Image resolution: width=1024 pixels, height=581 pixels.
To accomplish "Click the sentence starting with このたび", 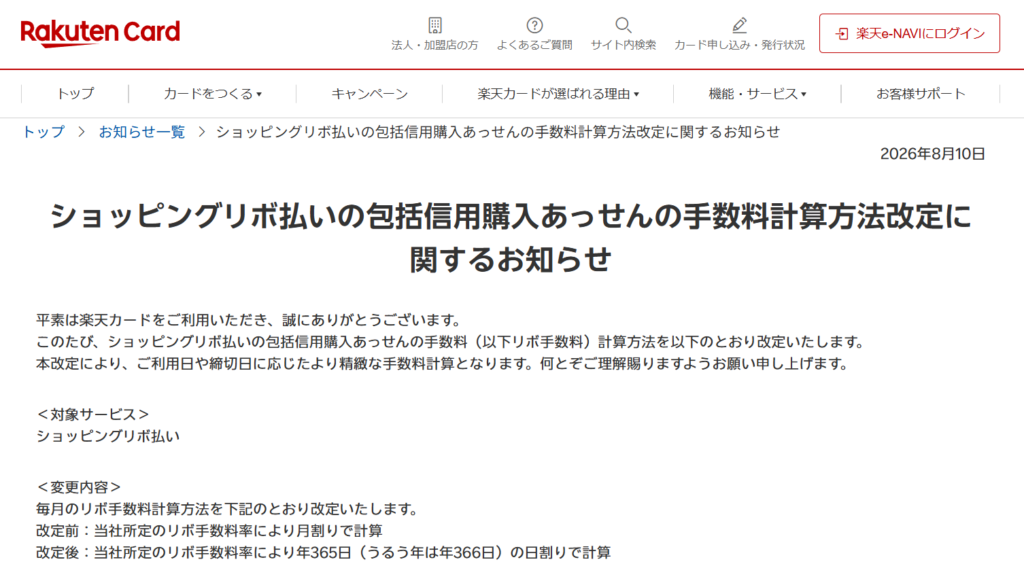I will click(x=451, y=341).
